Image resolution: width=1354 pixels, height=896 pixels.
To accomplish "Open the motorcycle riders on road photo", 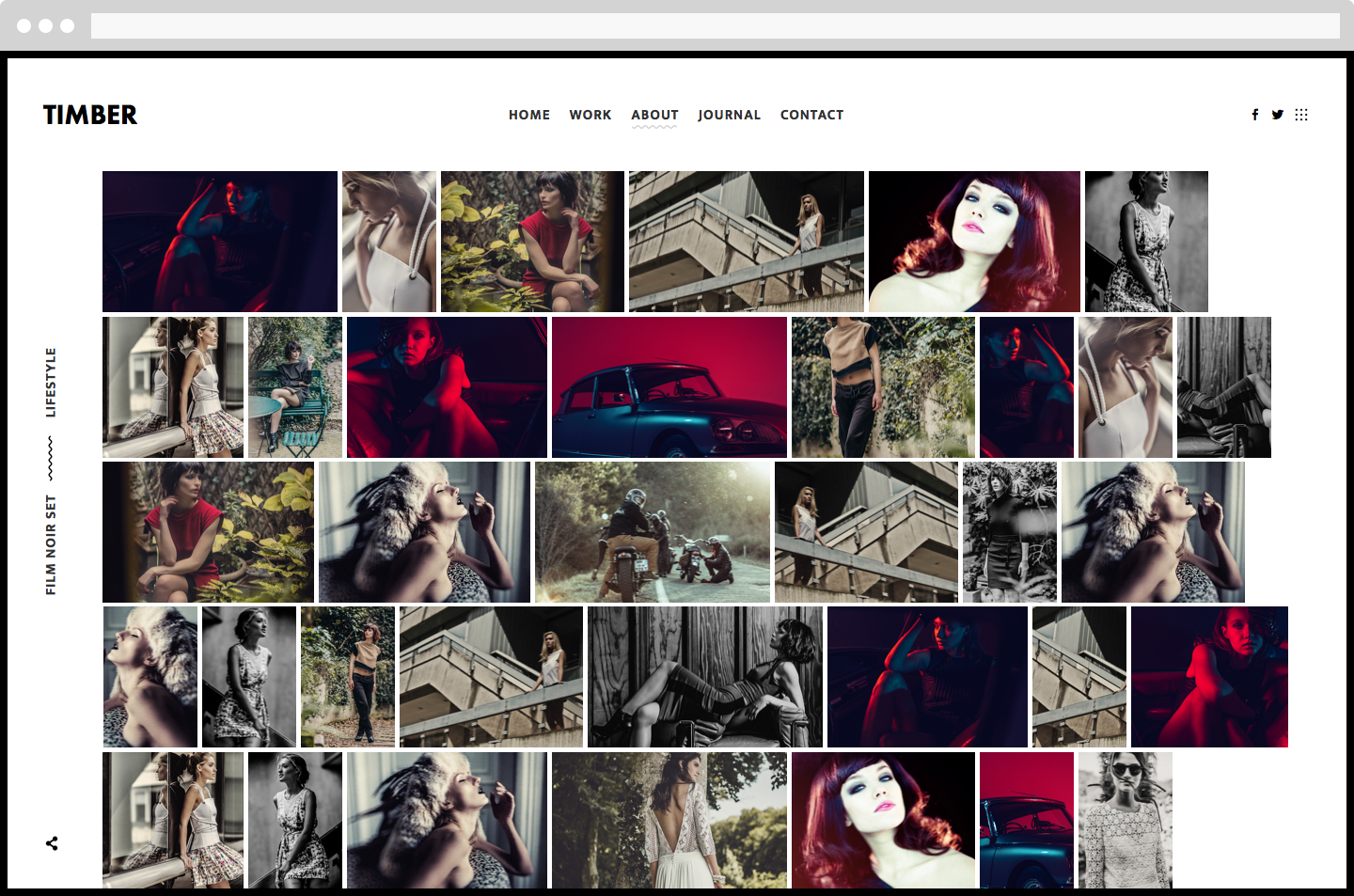I will [652, 532].
